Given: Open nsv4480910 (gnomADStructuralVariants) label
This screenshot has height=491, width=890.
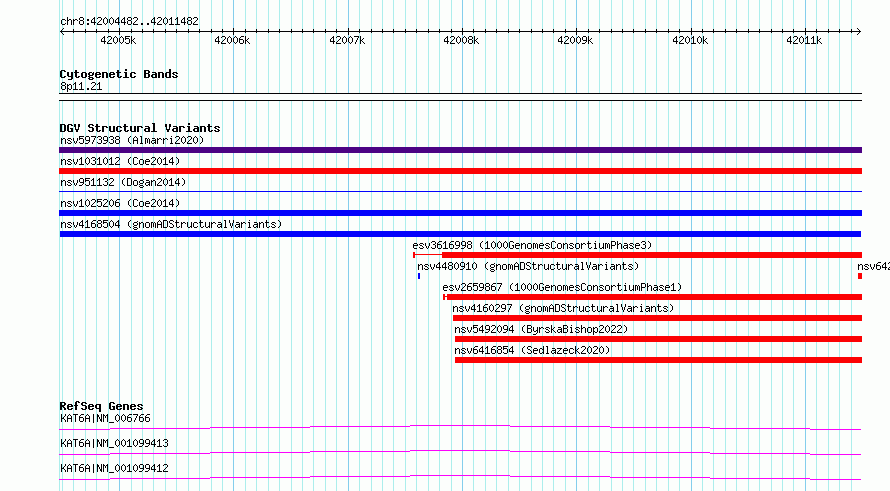Looking at the screenshot, I should tap(528, 266).
